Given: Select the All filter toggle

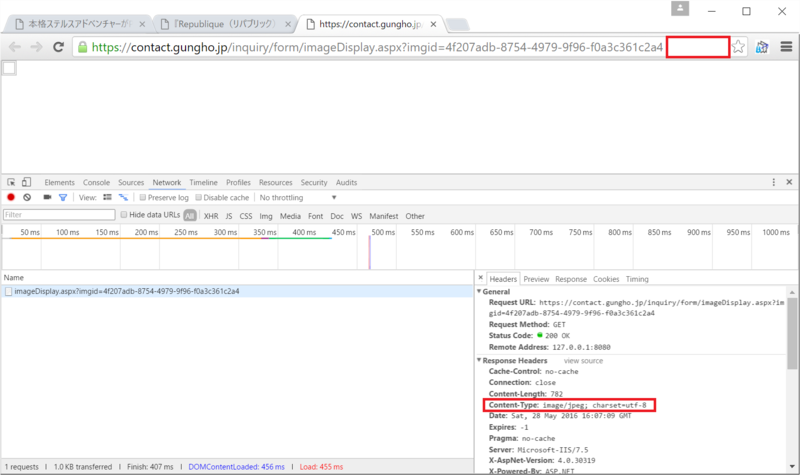Looking at the screenshot, I should point(190,216).
